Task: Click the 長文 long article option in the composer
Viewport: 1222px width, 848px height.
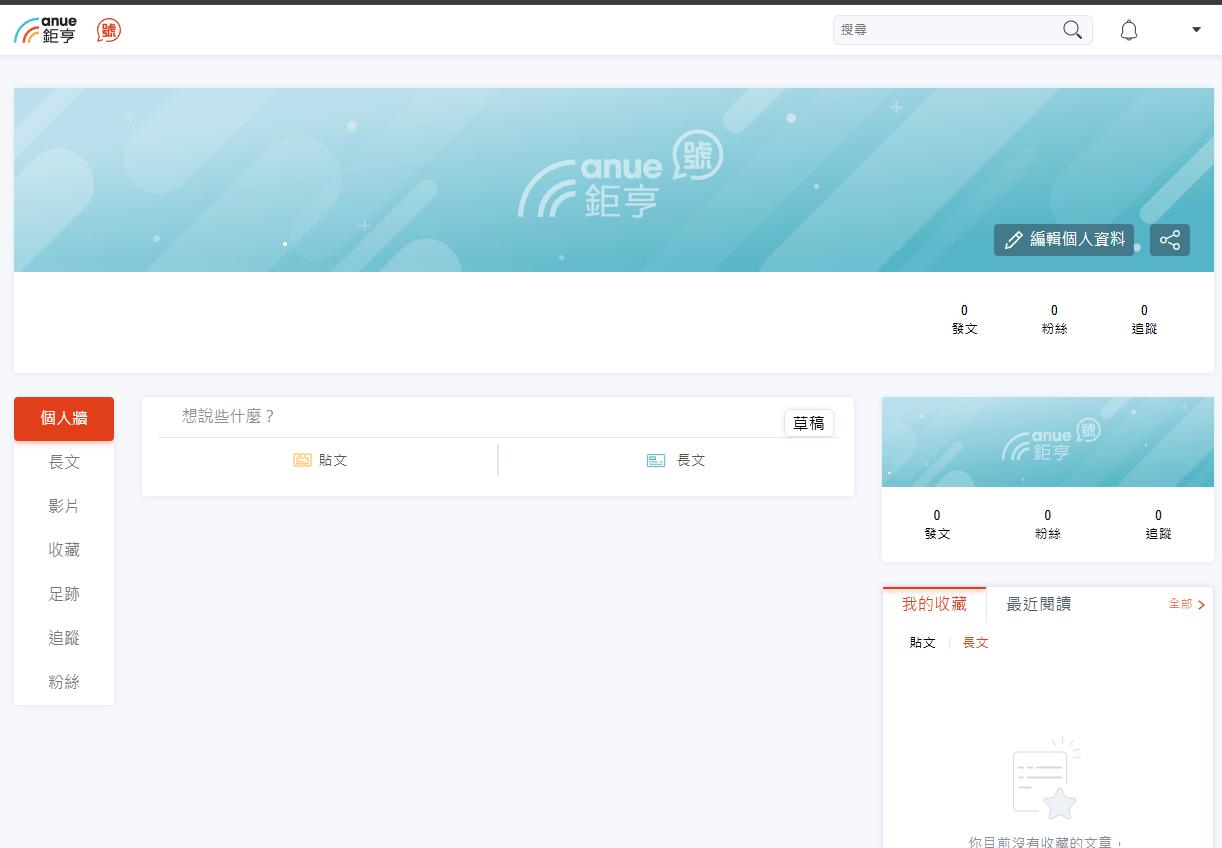Action: pyautogui.click(x=676, y=460)
